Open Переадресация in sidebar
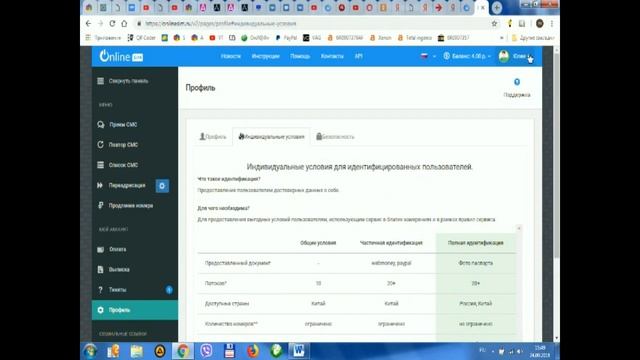640x360 pixels. (x=121, y=185)
